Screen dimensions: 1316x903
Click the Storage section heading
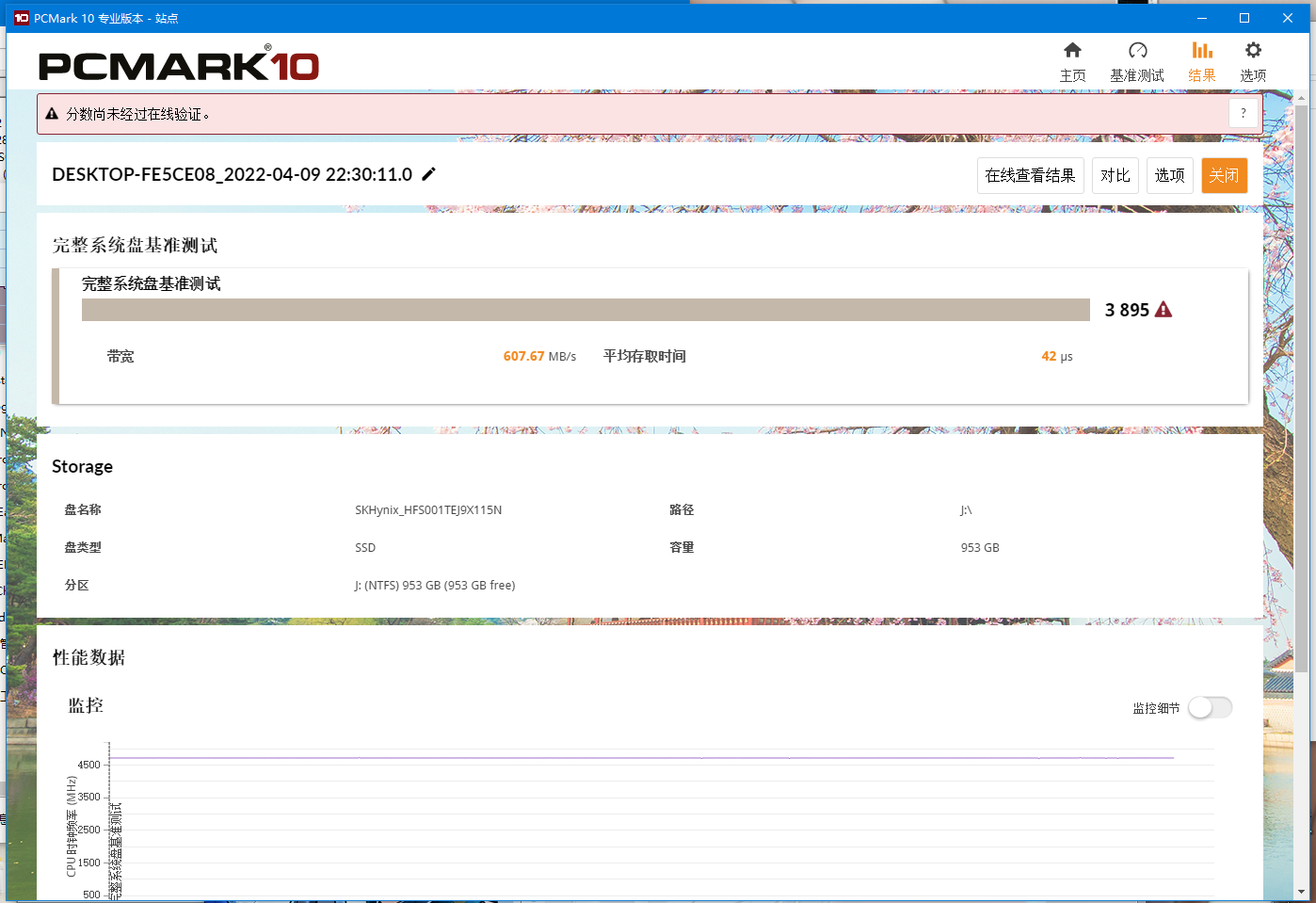82,466
